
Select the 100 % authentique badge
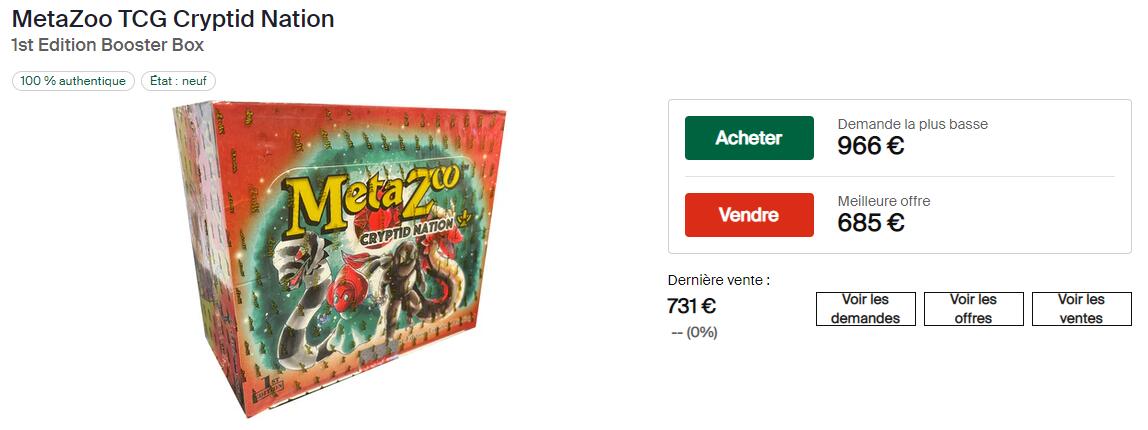coord(73,81)
